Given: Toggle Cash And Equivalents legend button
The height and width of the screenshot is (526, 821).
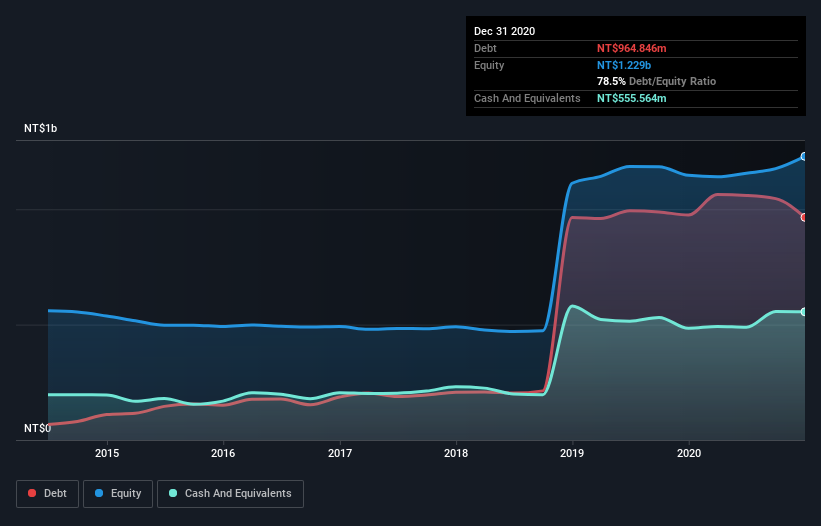Looking at the screenshot, I should (x=230, y=494).
